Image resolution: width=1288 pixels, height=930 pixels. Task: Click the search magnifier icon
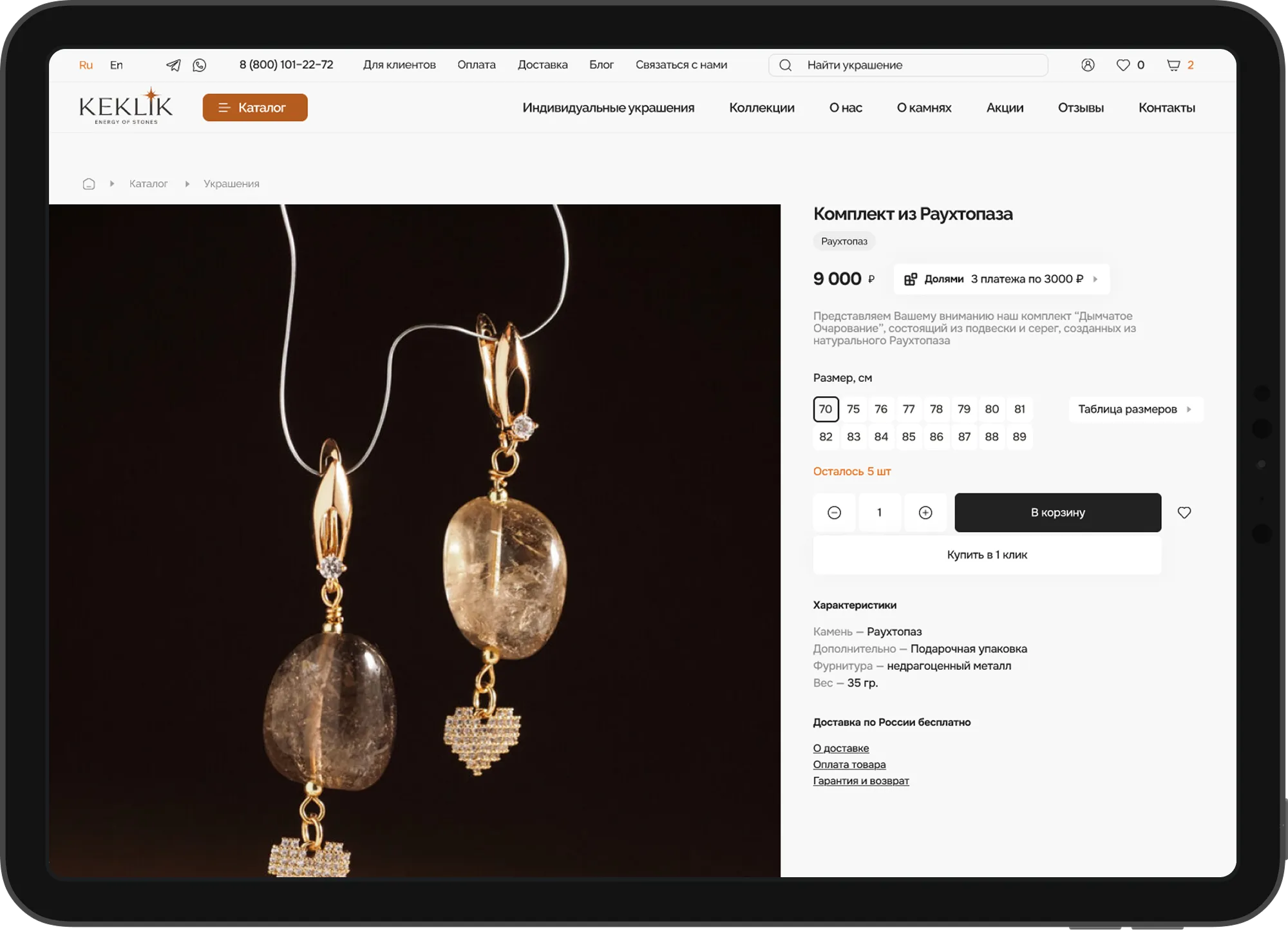785,65
